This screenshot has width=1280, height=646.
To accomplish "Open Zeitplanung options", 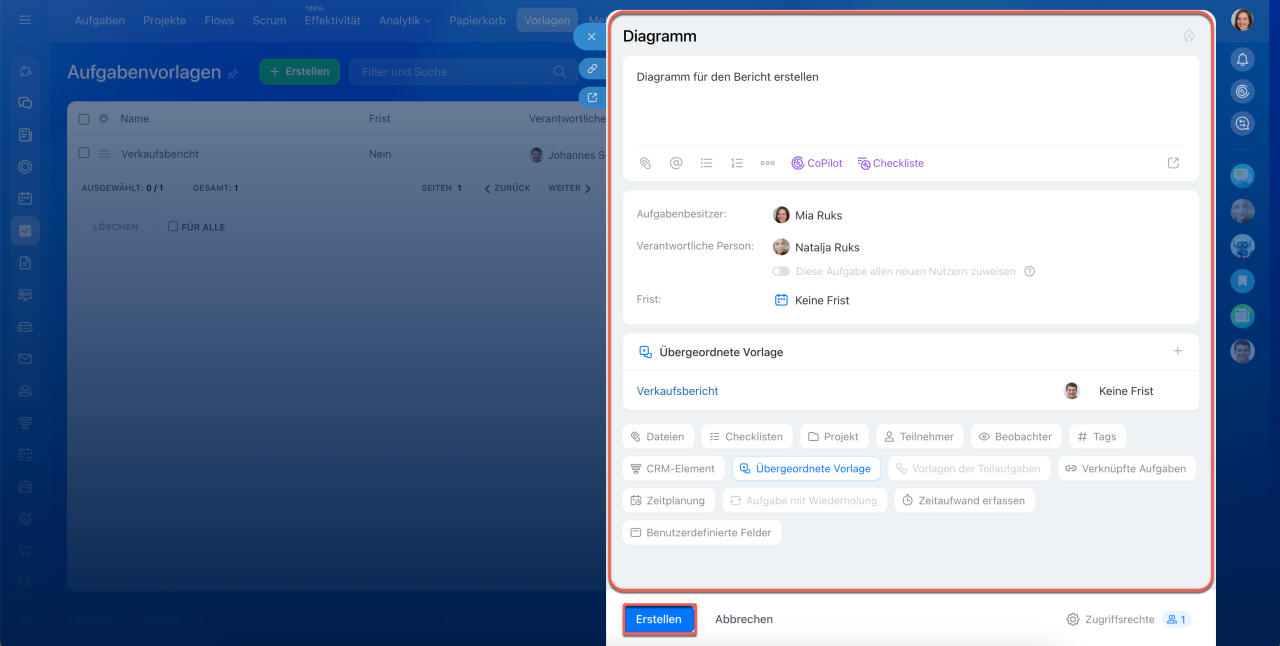I will point(668,500).
